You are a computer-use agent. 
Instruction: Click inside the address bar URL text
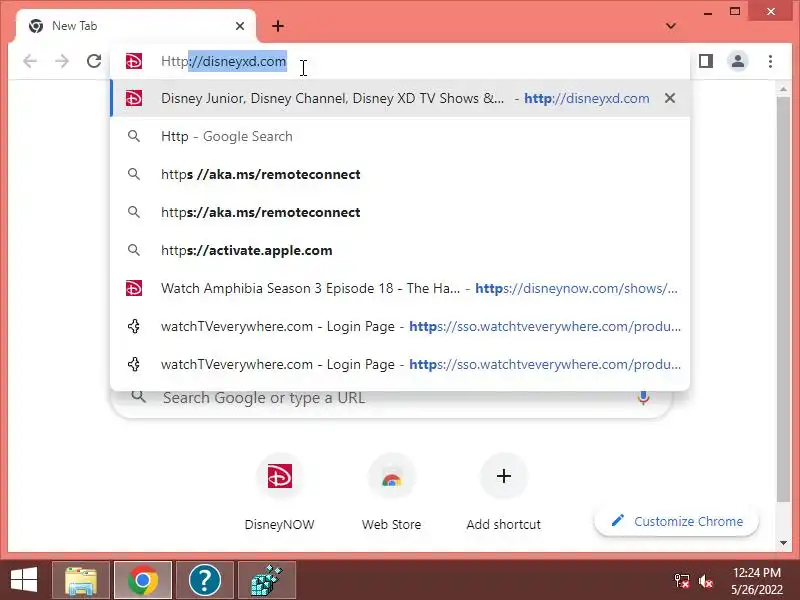(x=223, y=61)
